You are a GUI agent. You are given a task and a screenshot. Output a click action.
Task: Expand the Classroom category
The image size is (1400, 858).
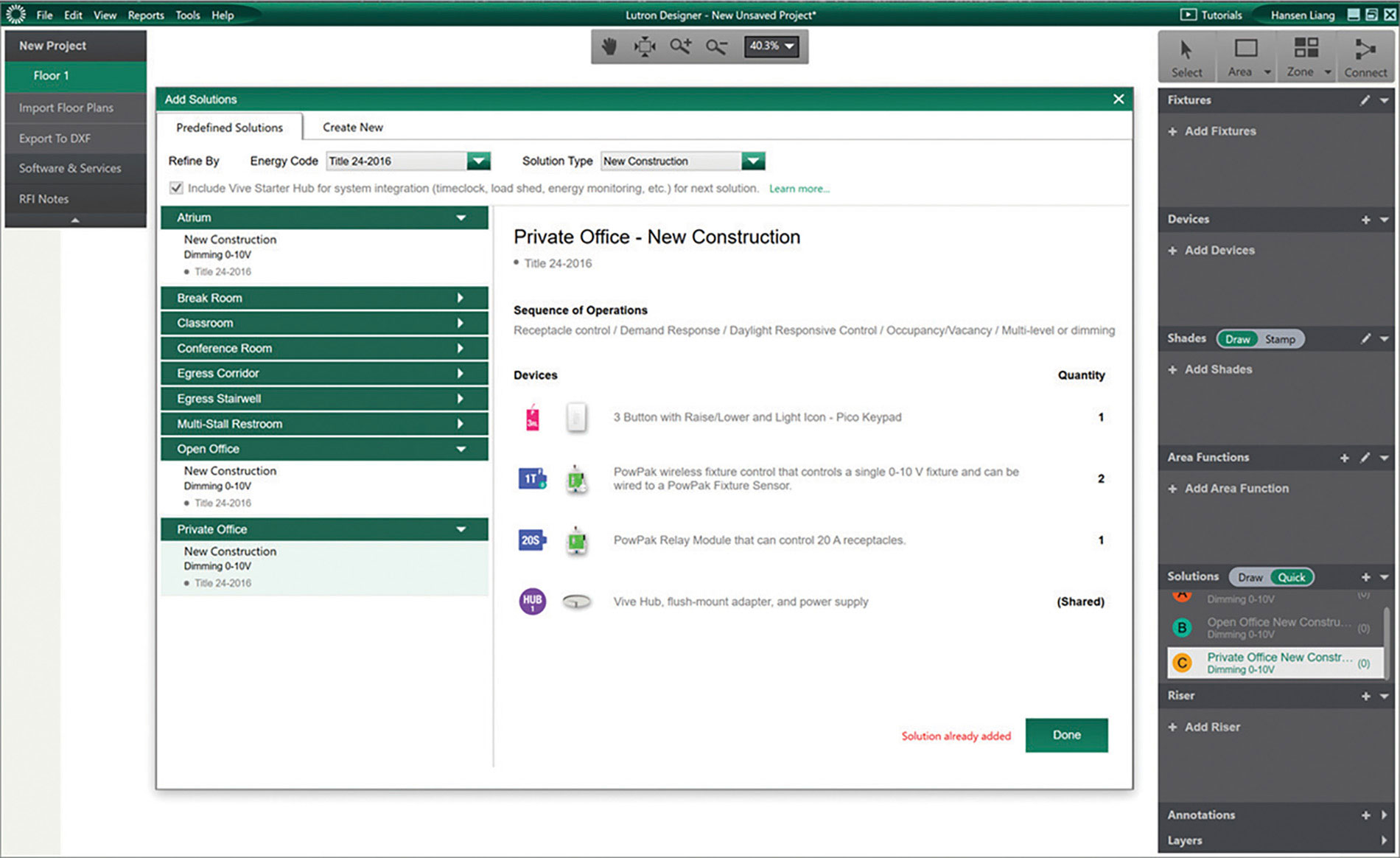(324, 323)
